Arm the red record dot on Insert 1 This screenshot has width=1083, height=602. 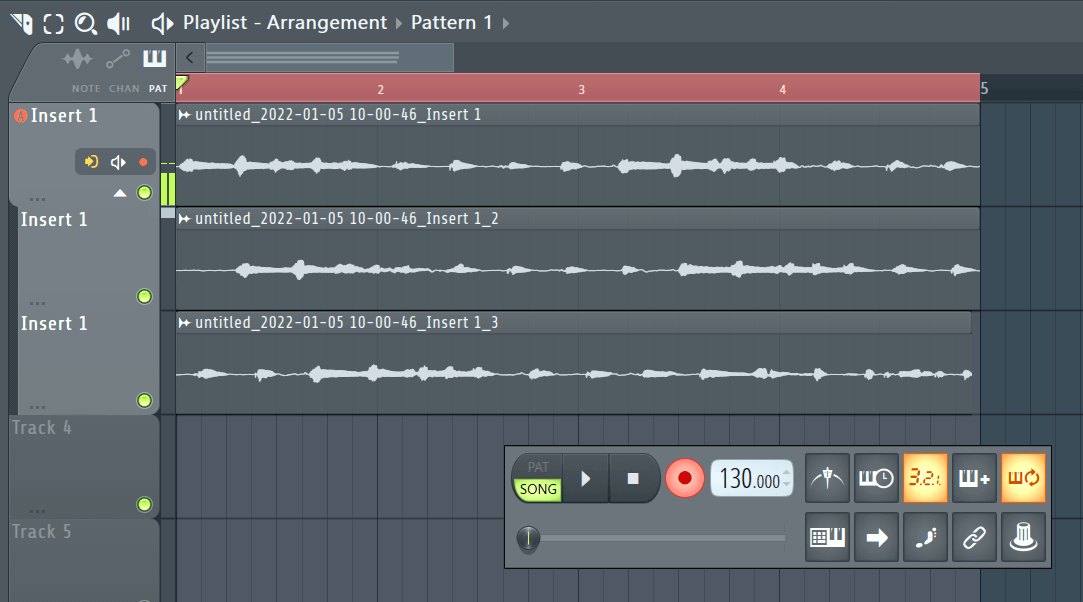pyautogui.click(x=142, y=160)
